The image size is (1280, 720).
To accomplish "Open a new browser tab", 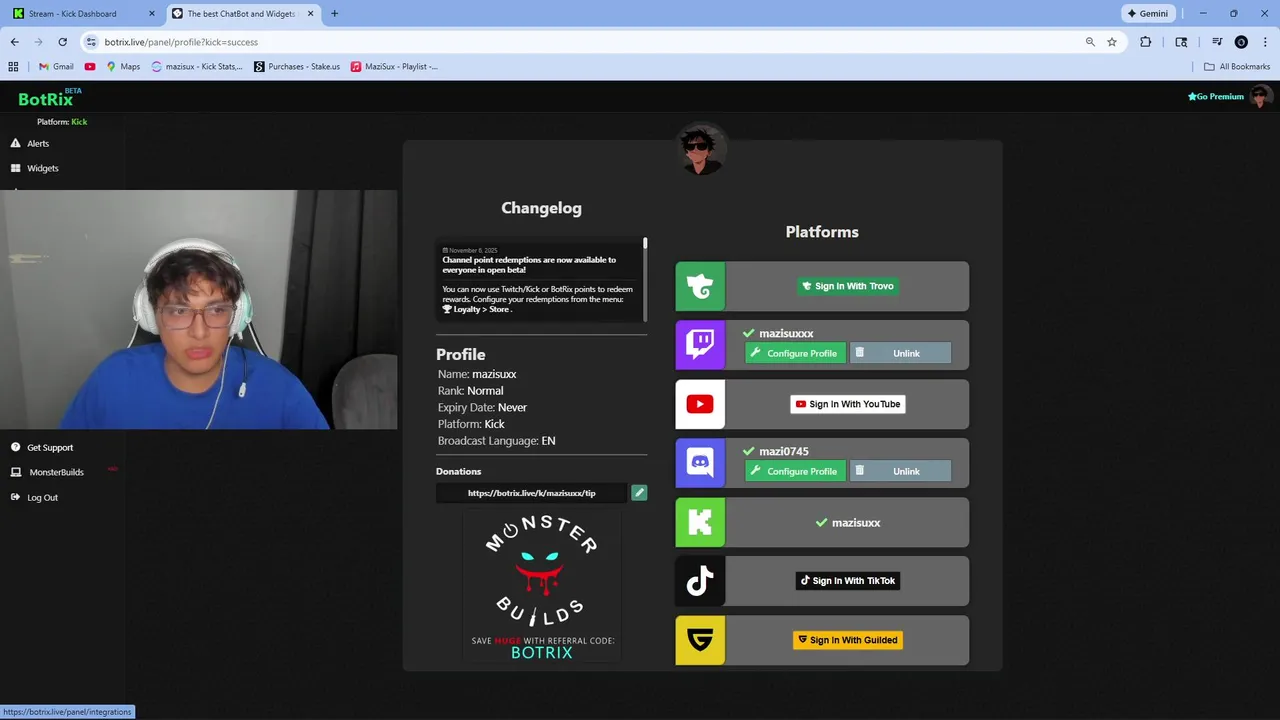I will [334, 14].
